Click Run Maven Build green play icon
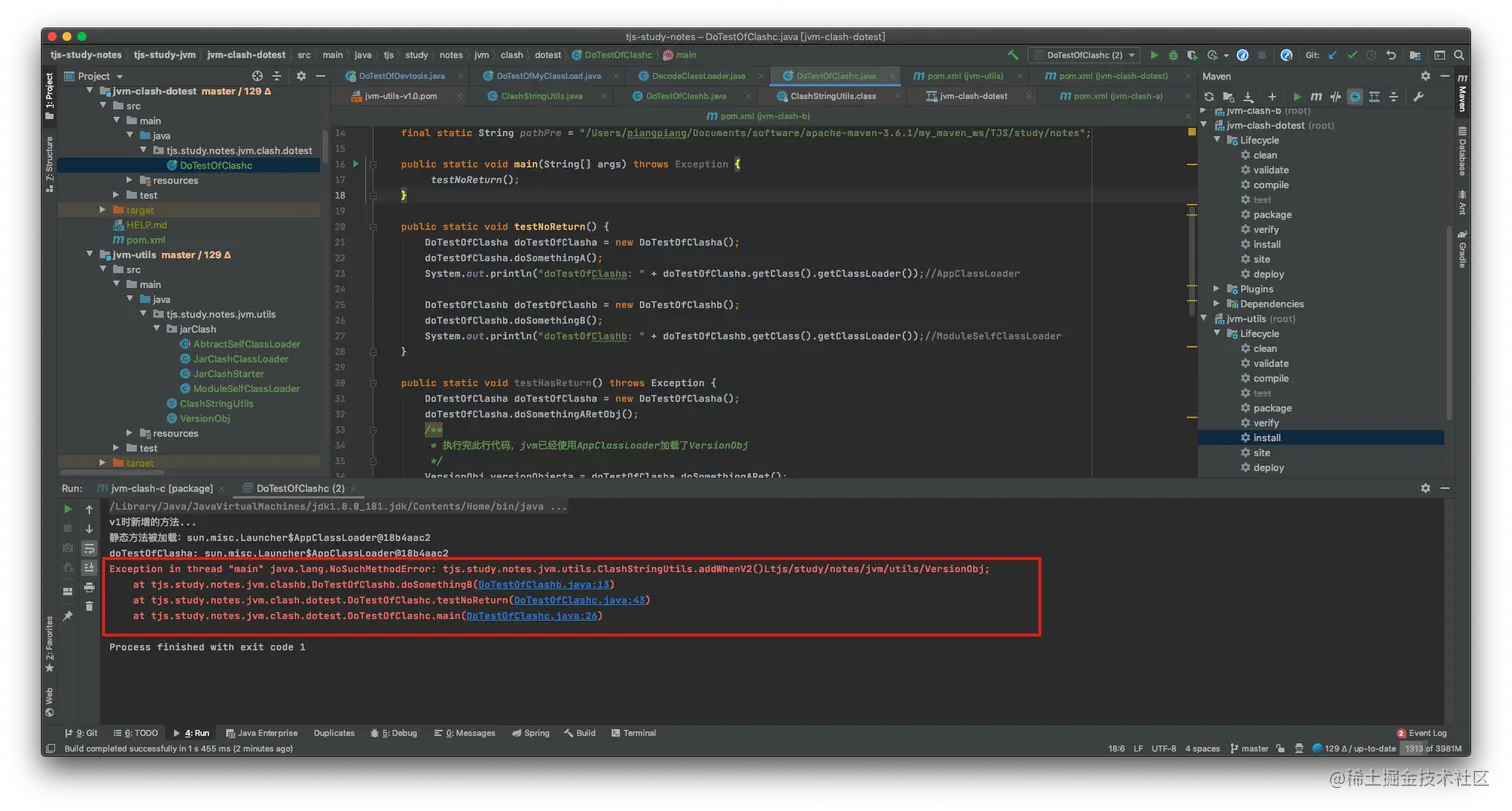Image resolution: width=1512 pixels, height=811 pixels. point(1298,96)
